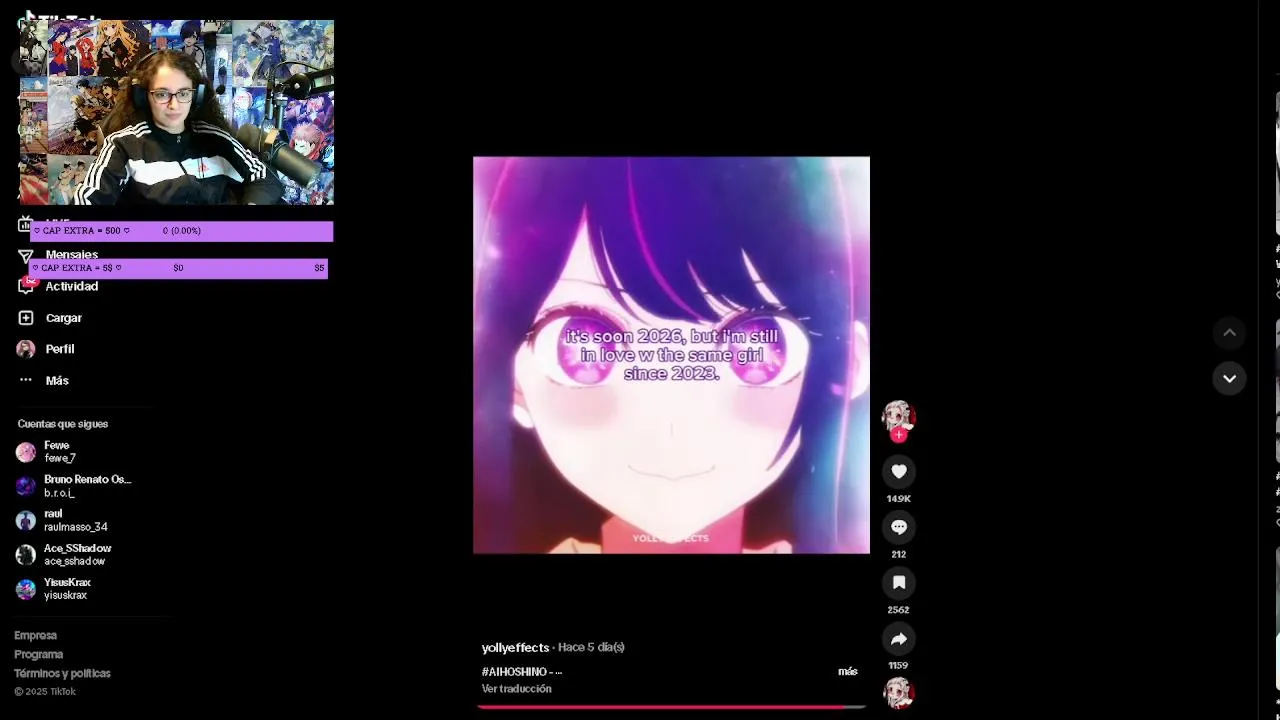
Task: Click Bruno Renato's avatar icon
Action: 26,486
